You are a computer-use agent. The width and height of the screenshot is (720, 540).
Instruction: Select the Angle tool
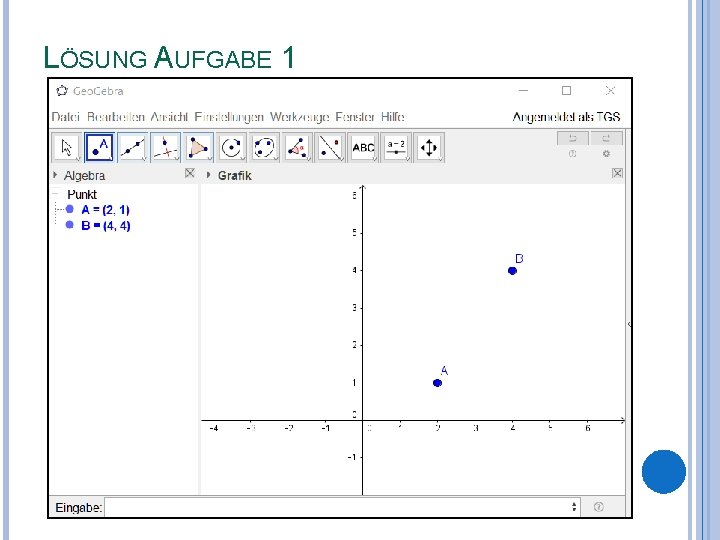pyautogui.click(x=297, y=147)
